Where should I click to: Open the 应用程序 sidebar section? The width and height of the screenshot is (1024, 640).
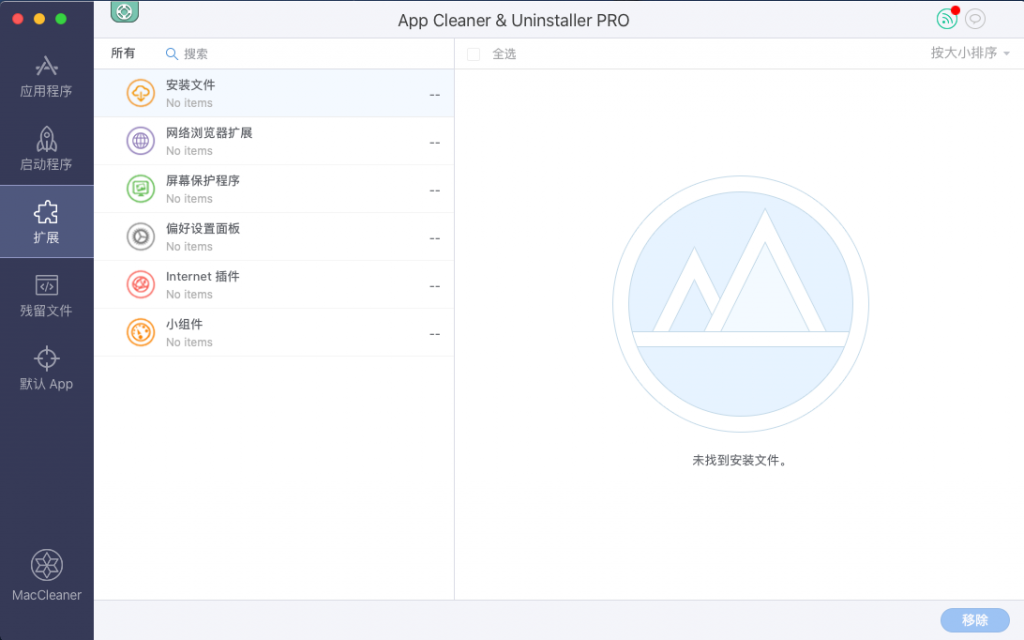pos(46,77)
